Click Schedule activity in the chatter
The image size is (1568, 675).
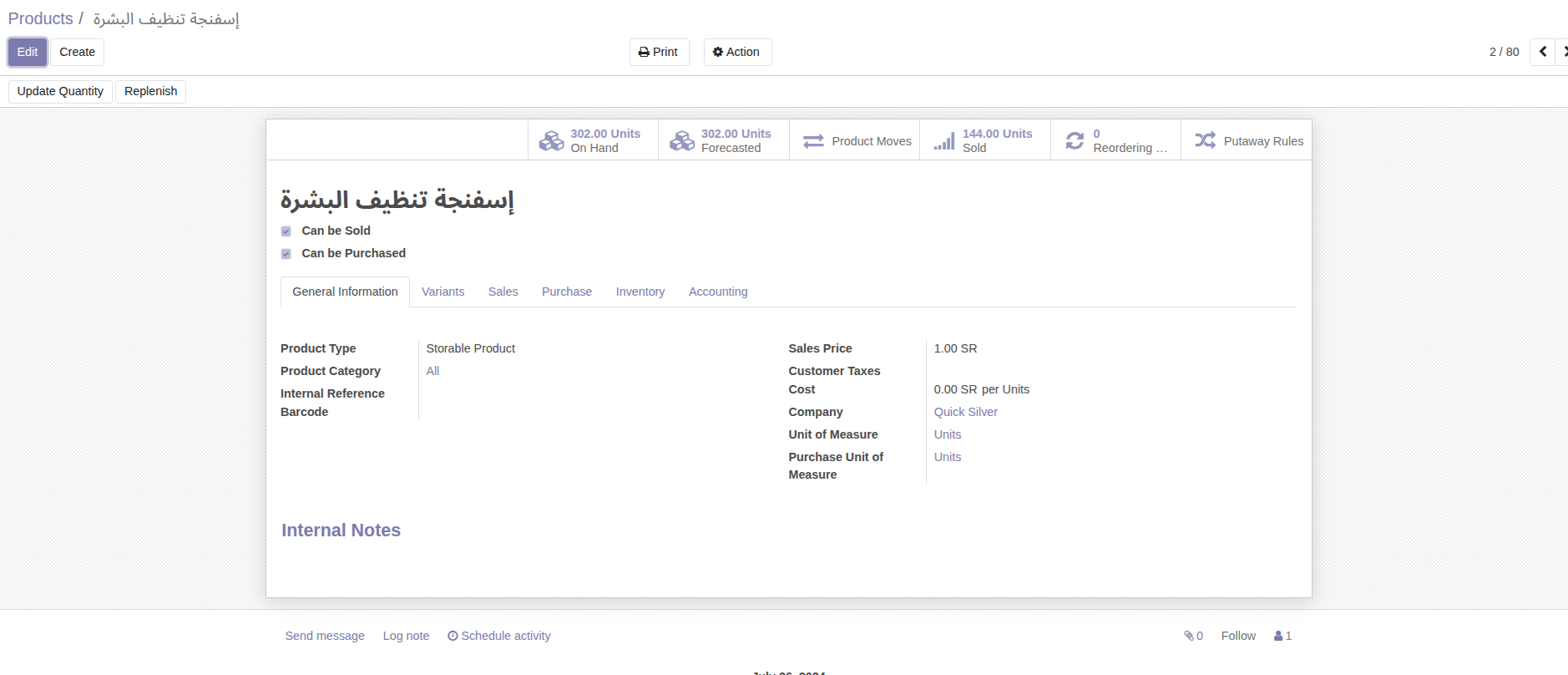click(x=499, y=636)
